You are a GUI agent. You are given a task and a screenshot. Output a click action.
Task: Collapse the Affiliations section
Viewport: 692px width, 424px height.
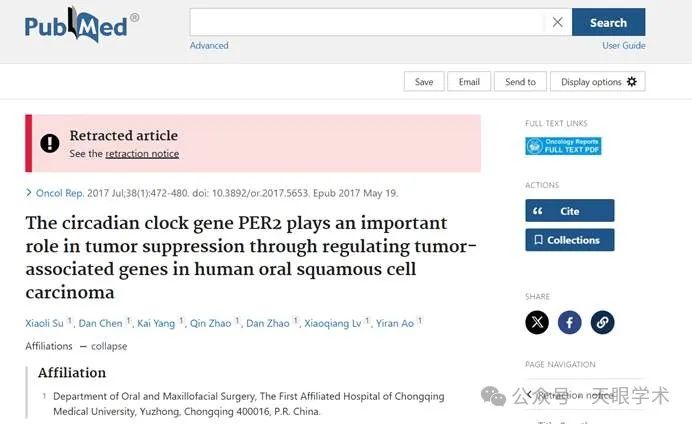point(104,346)
